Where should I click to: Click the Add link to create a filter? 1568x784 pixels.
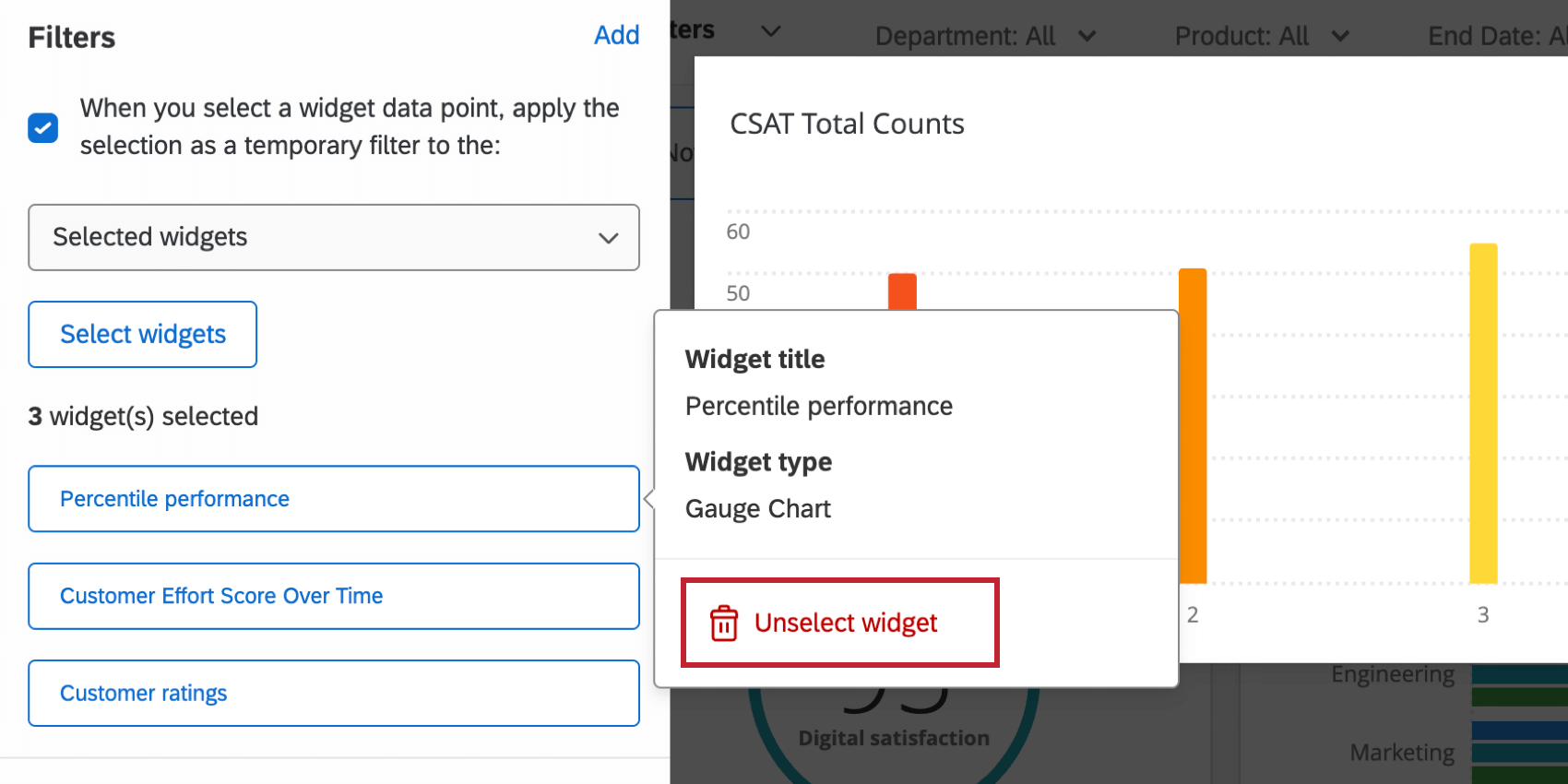616,35
